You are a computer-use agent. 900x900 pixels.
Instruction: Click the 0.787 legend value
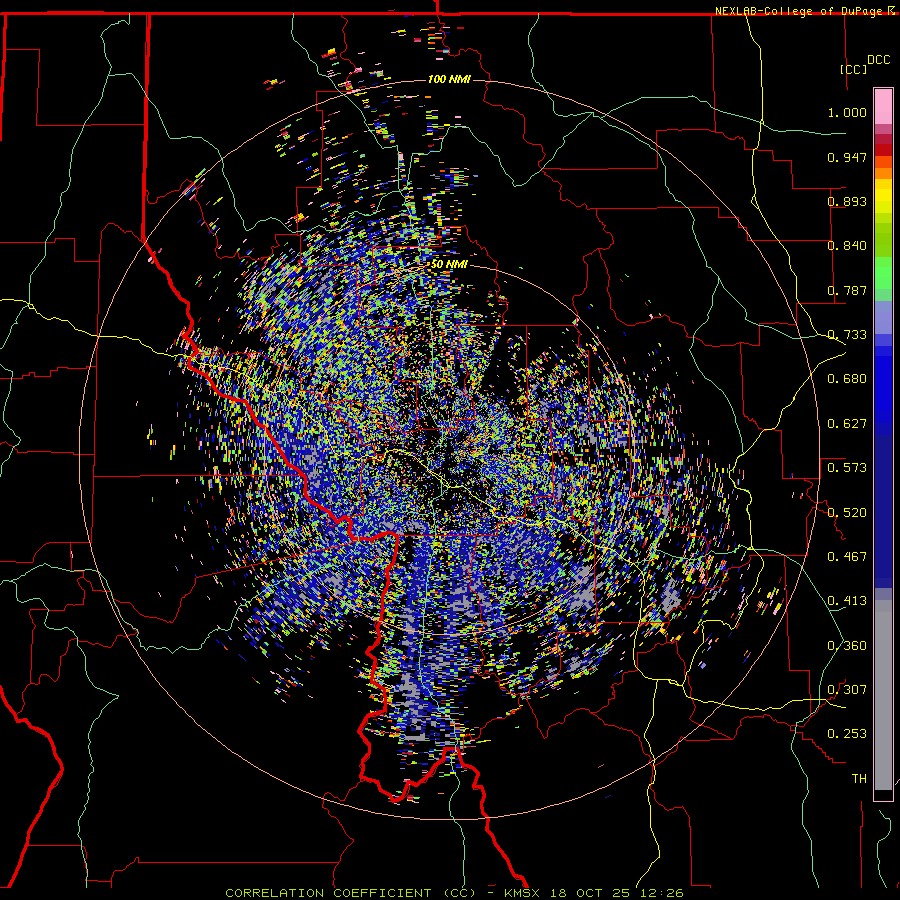847,290
